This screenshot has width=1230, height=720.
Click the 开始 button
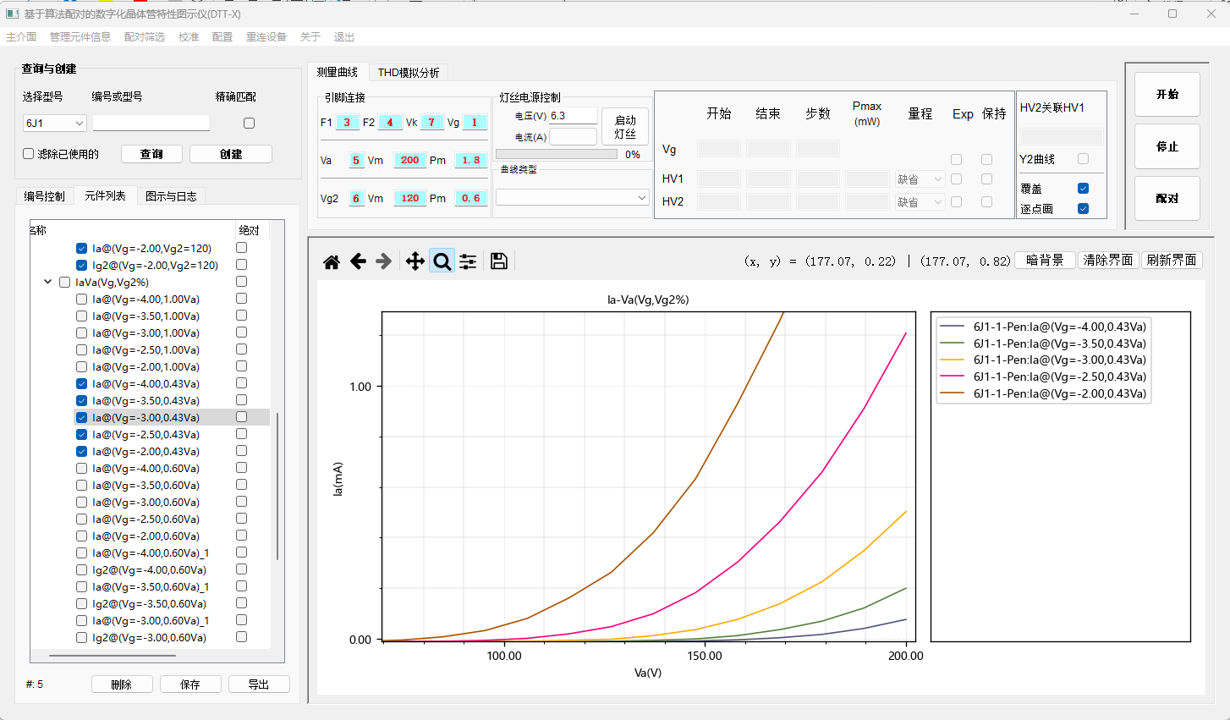(1167, 95)
